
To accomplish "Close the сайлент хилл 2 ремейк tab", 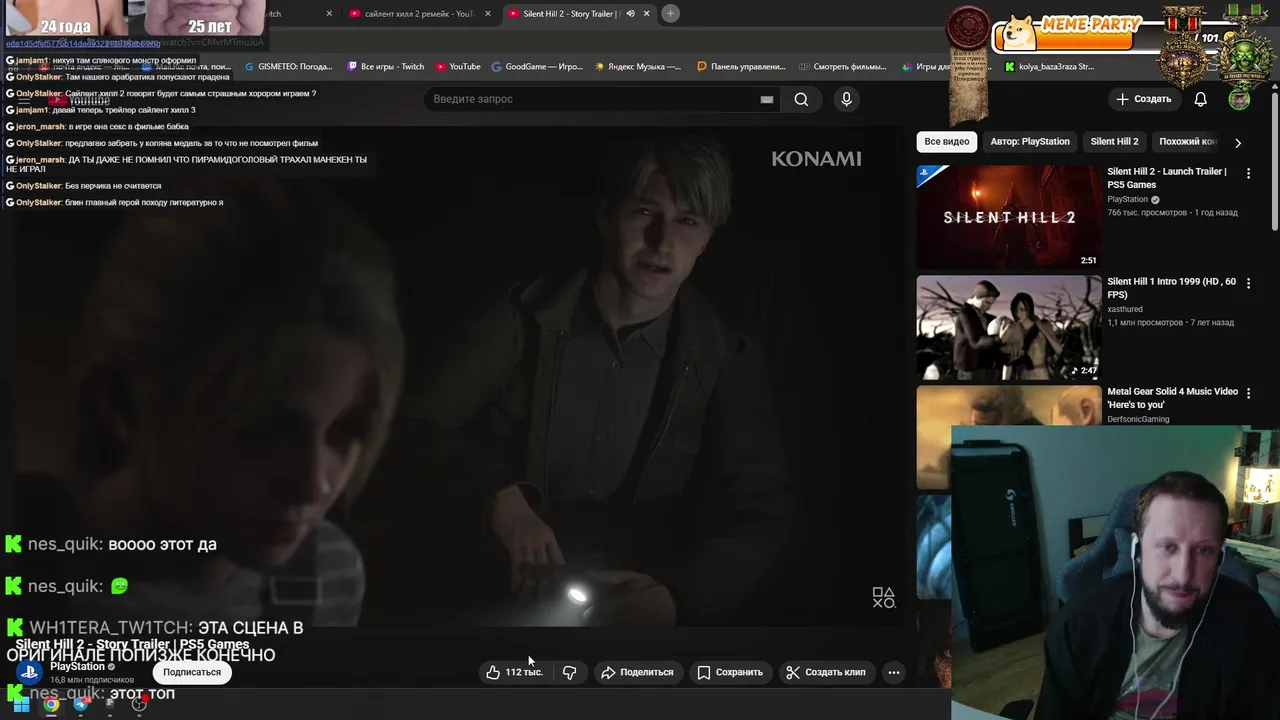I will coord(488,14).
